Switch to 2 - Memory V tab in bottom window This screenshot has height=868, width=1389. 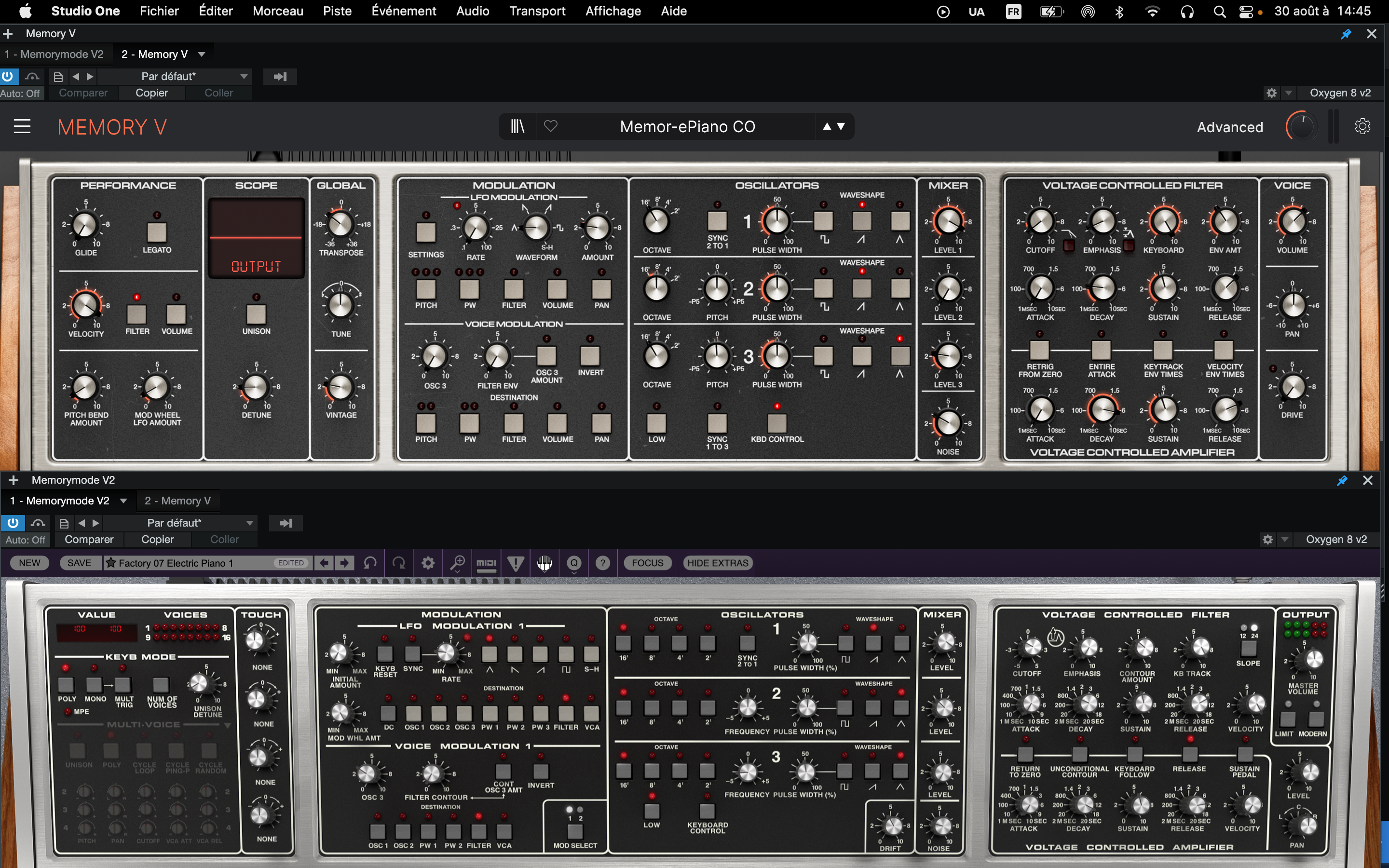coord(177,501)
